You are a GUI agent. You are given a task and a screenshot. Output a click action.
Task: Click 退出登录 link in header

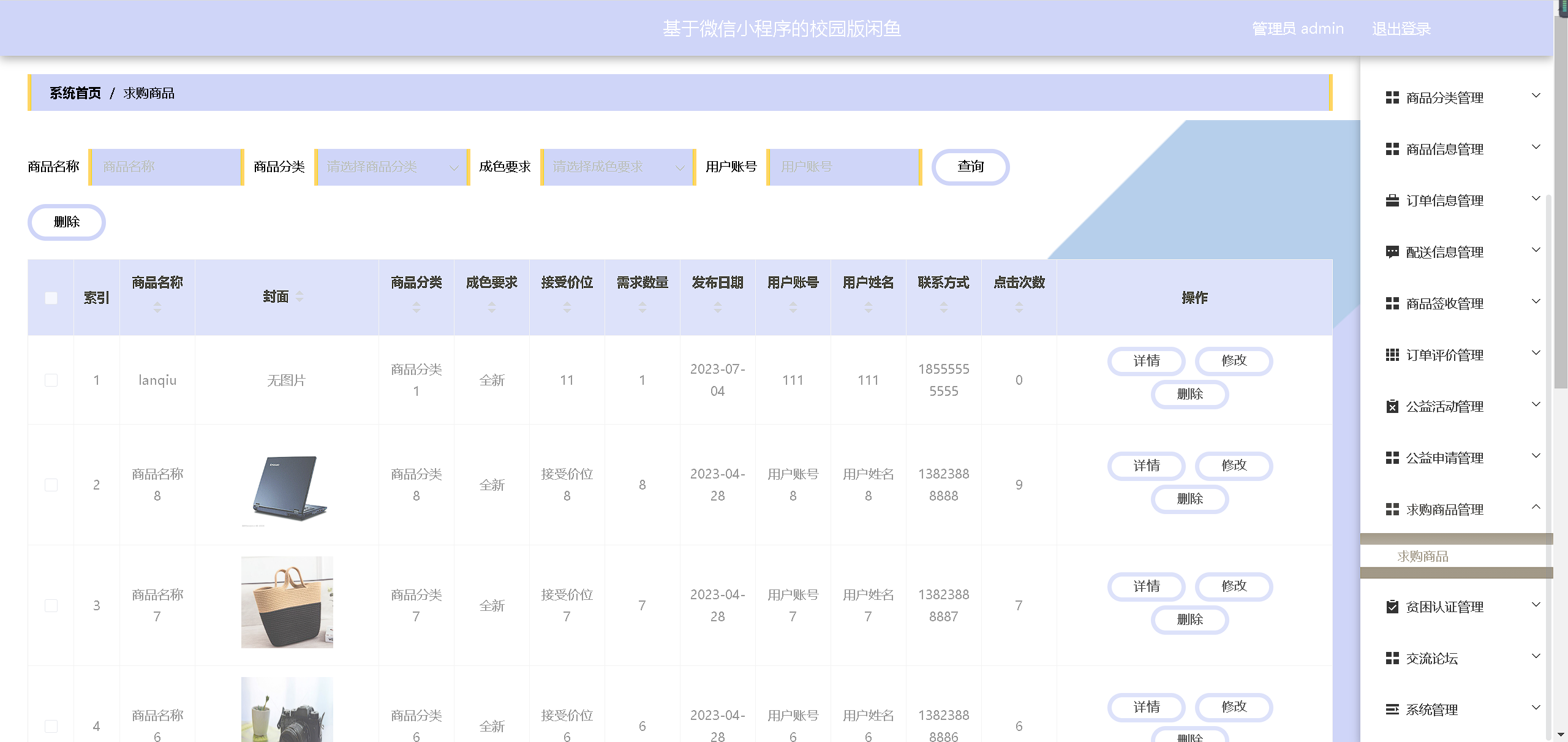click(1401, 29)
